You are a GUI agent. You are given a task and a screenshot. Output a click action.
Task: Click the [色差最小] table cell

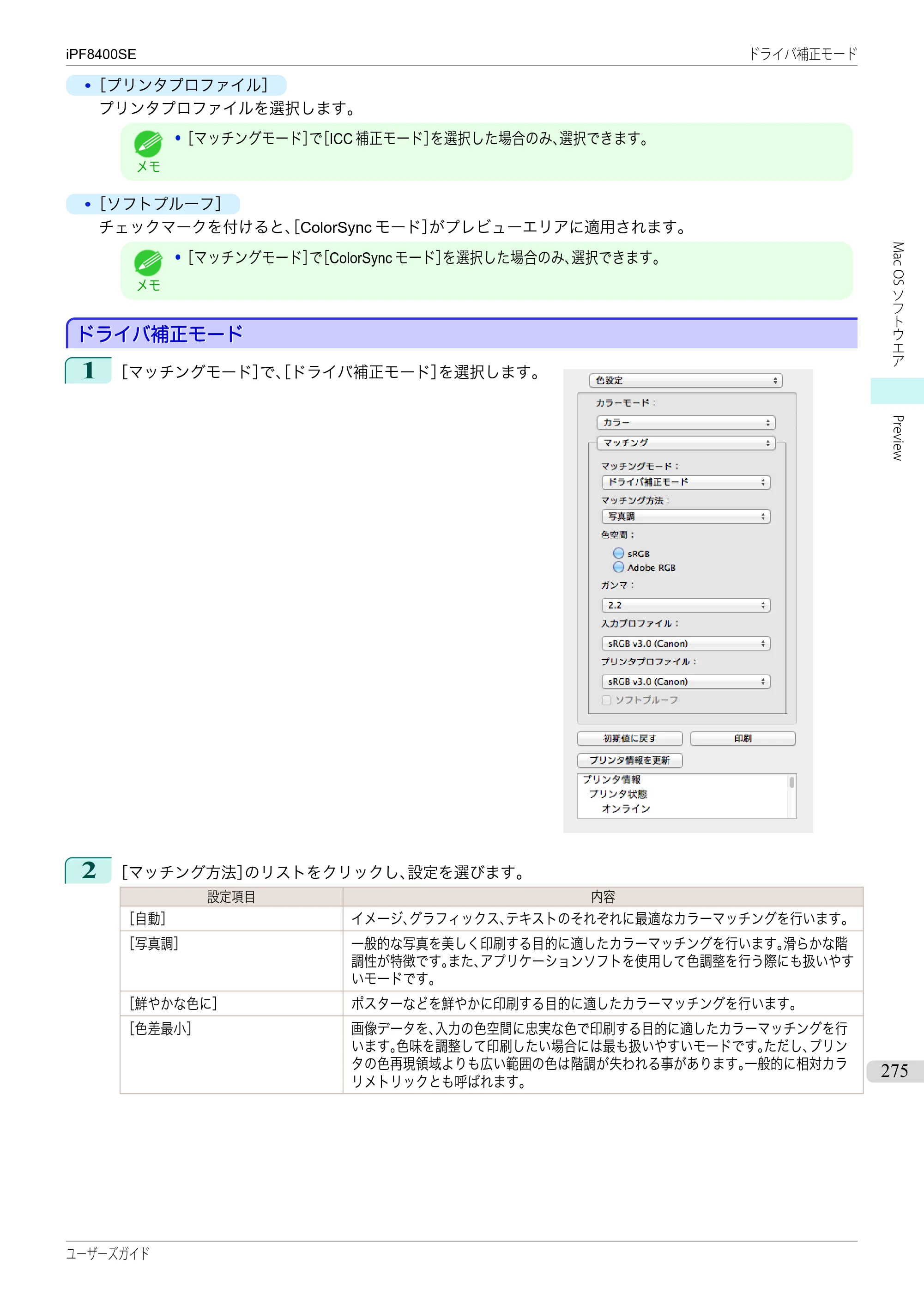click(x=231, y=1054)
